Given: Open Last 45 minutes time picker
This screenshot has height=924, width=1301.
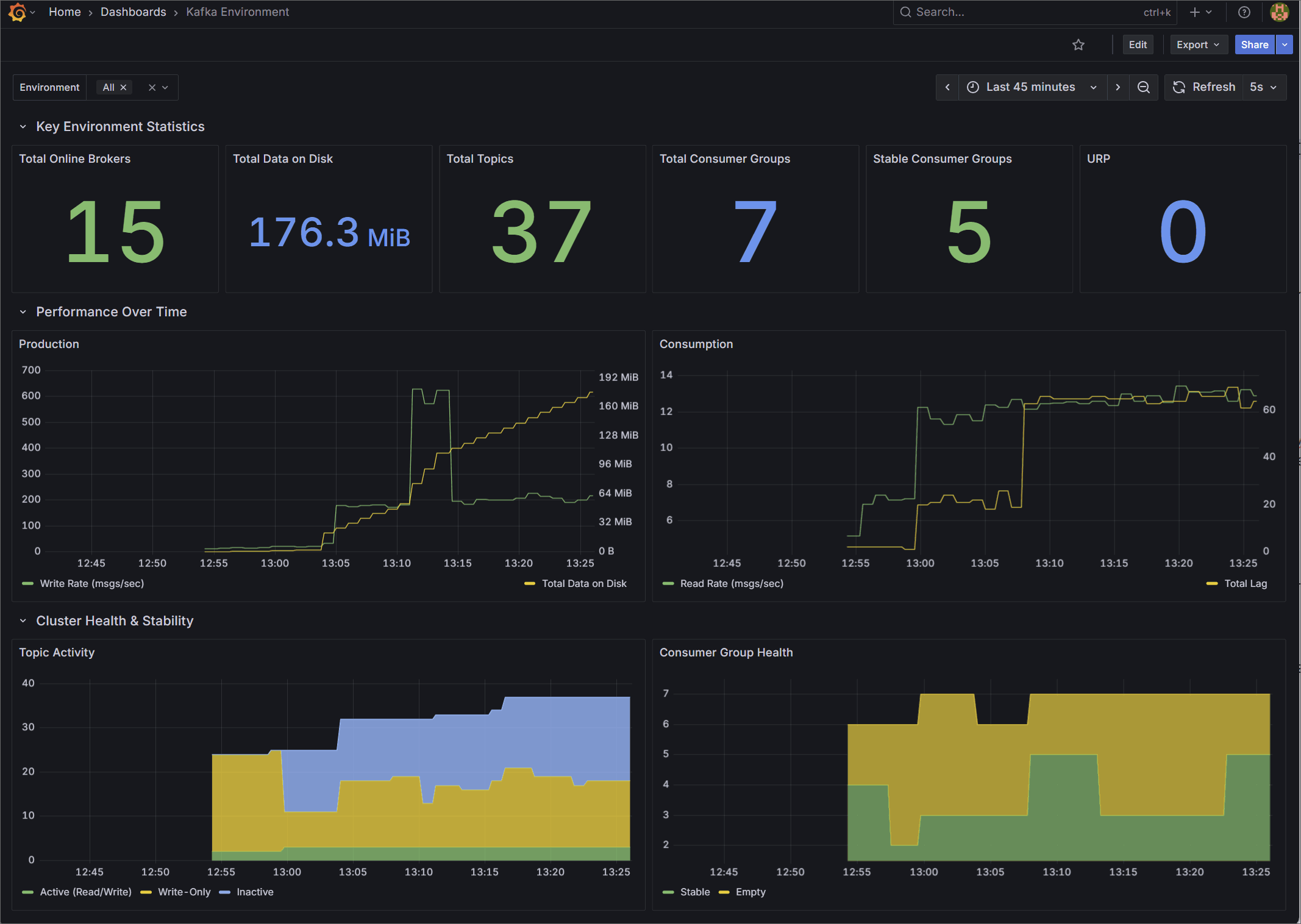Looking at the screenshot, I should (x=1032, y=87).
